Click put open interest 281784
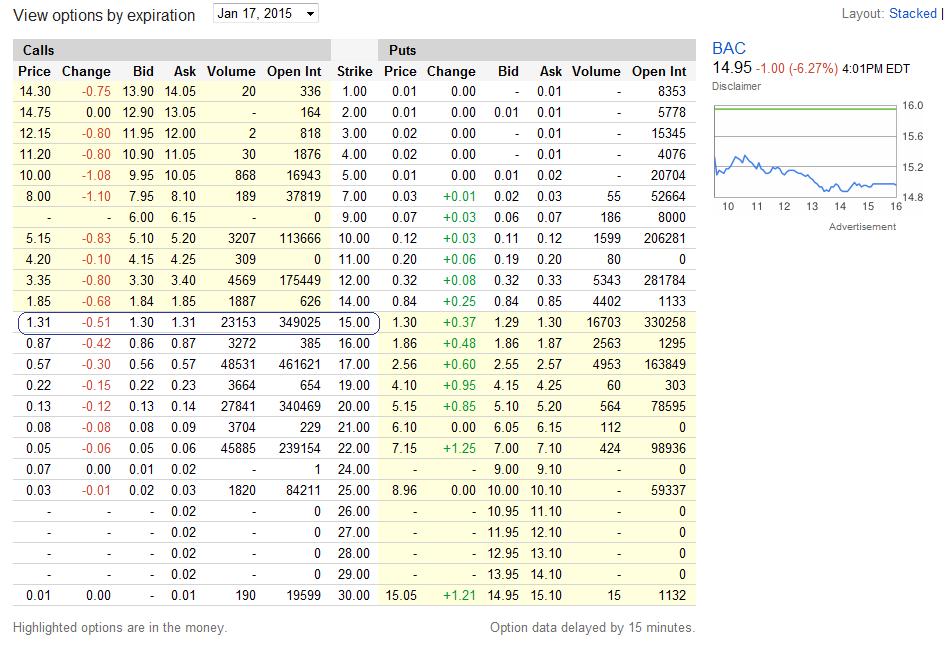 665,280
